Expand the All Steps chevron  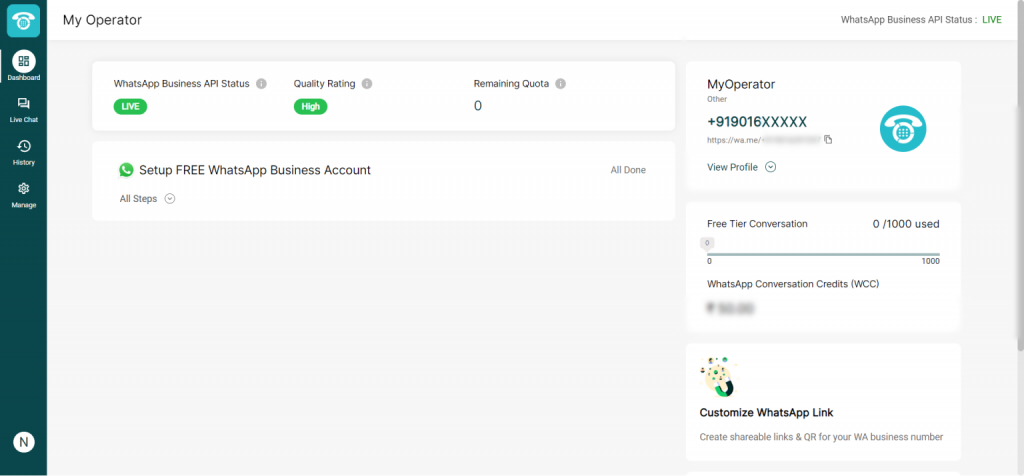tap(170, 198)
